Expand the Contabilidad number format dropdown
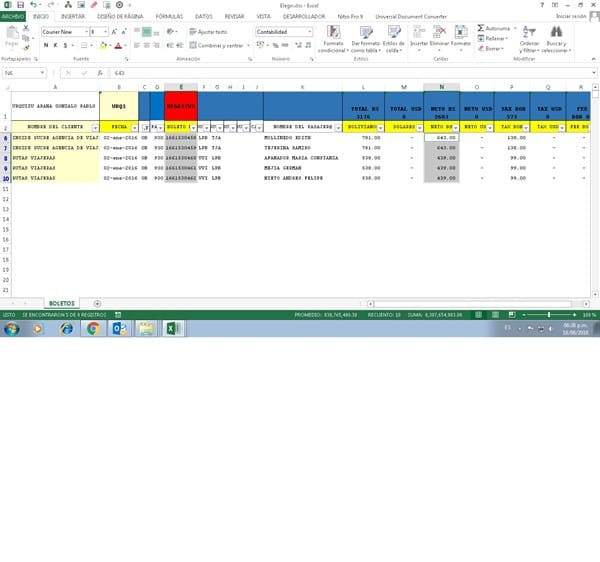 [310, 32]
